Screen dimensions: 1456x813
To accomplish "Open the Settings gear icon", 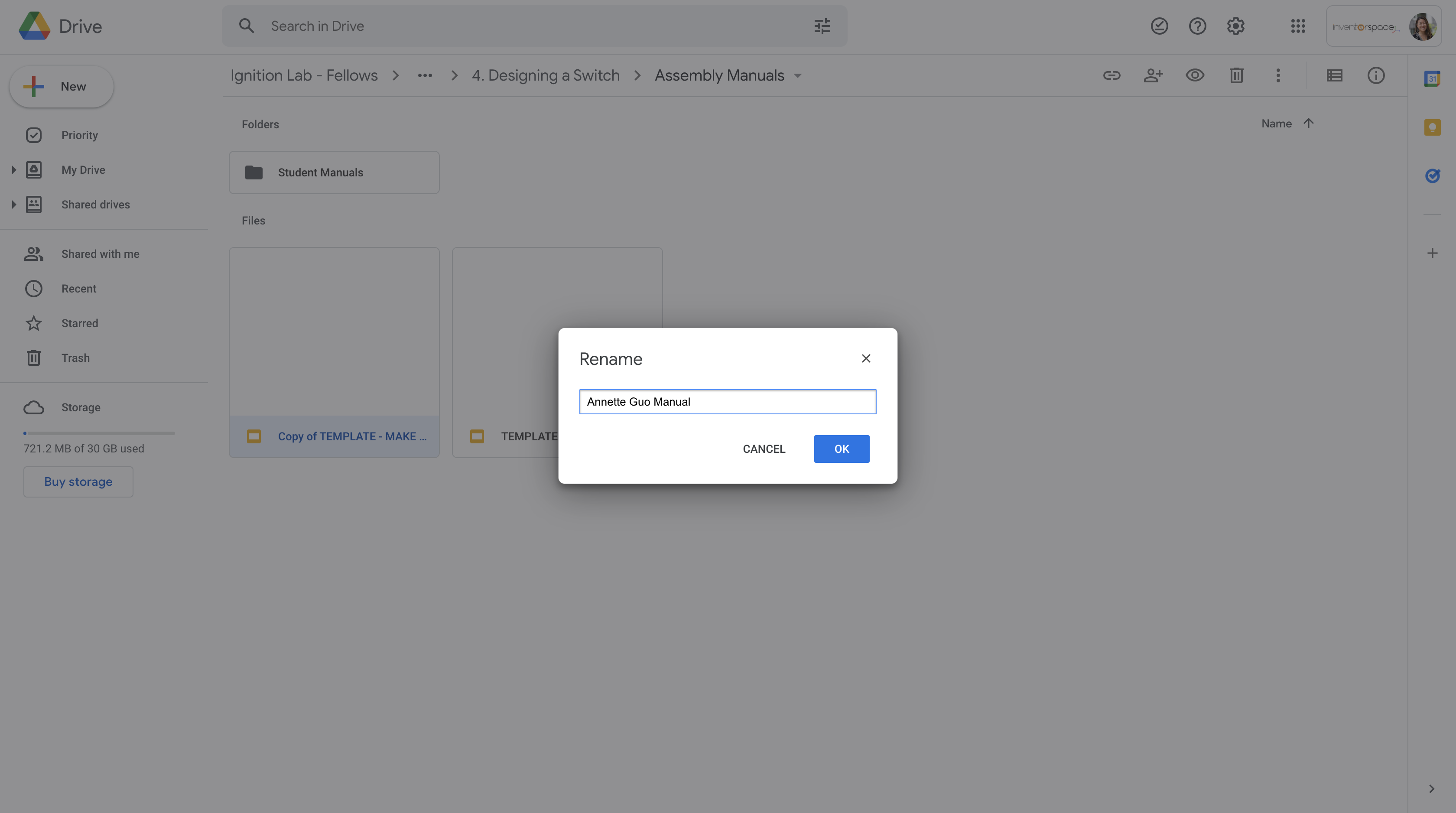I will click(x=1235, y=26).
